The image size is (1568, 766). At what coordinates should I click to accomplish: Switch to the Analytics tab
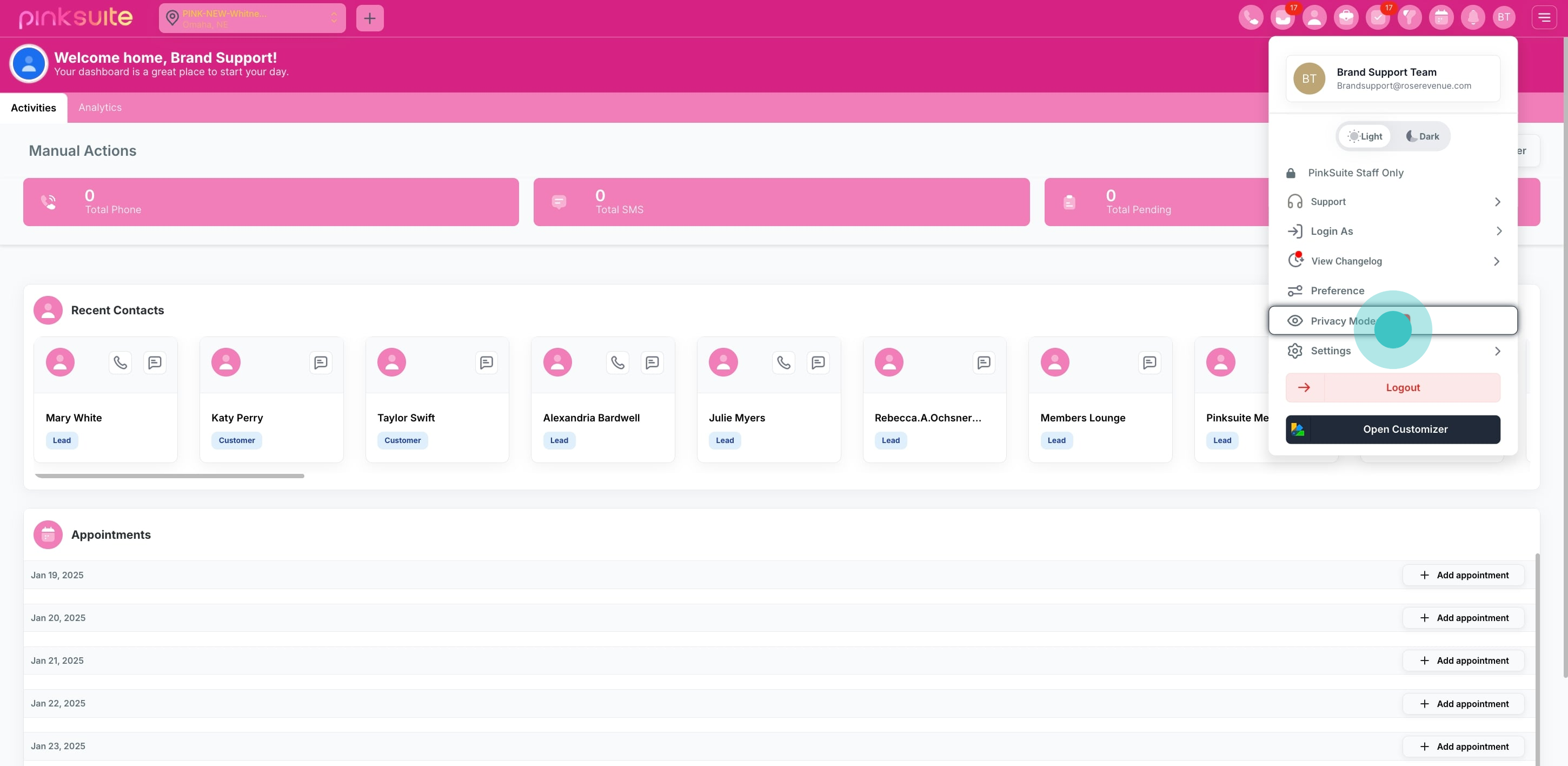click(100, 108)
